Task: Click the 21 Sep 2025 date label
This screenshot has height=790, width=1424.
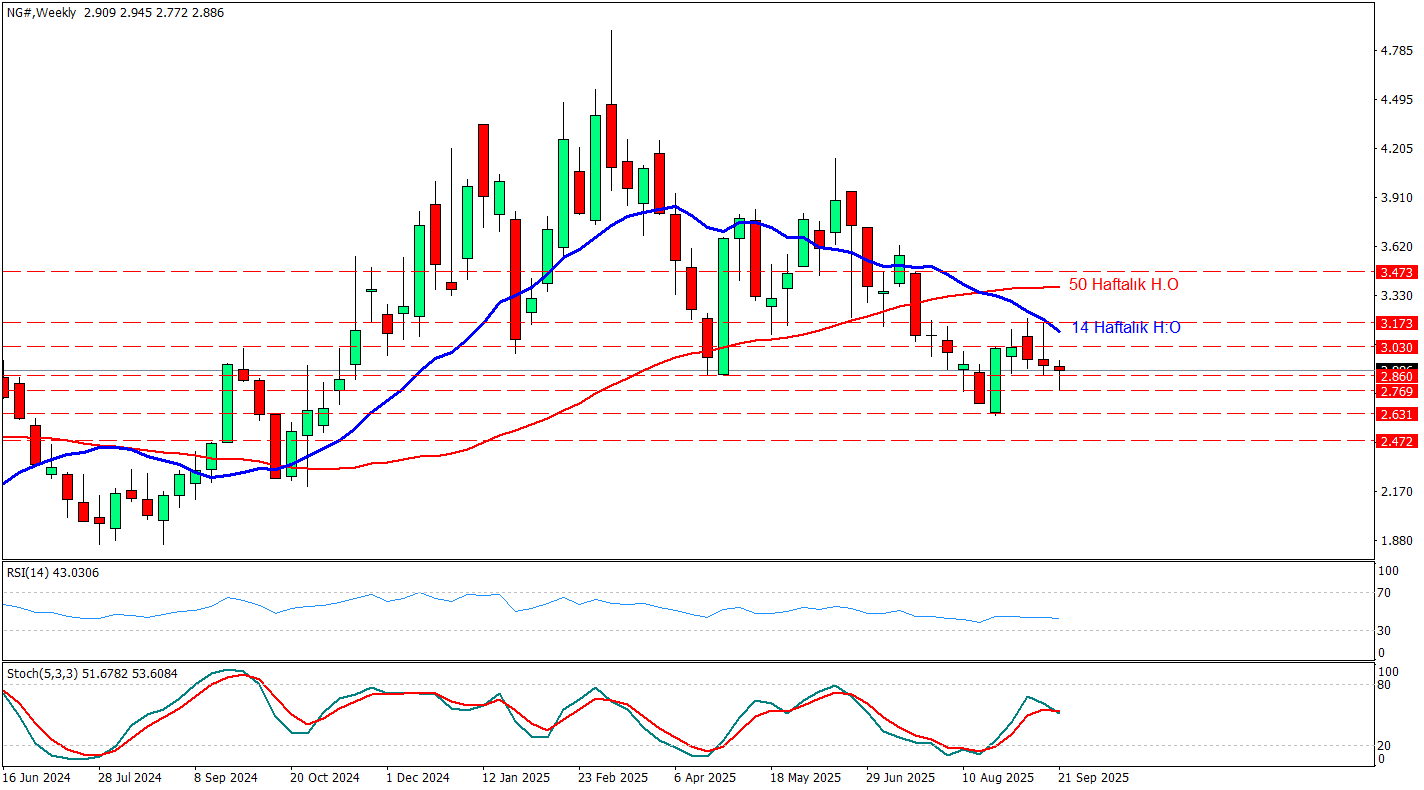Action: click(1095, 777)
